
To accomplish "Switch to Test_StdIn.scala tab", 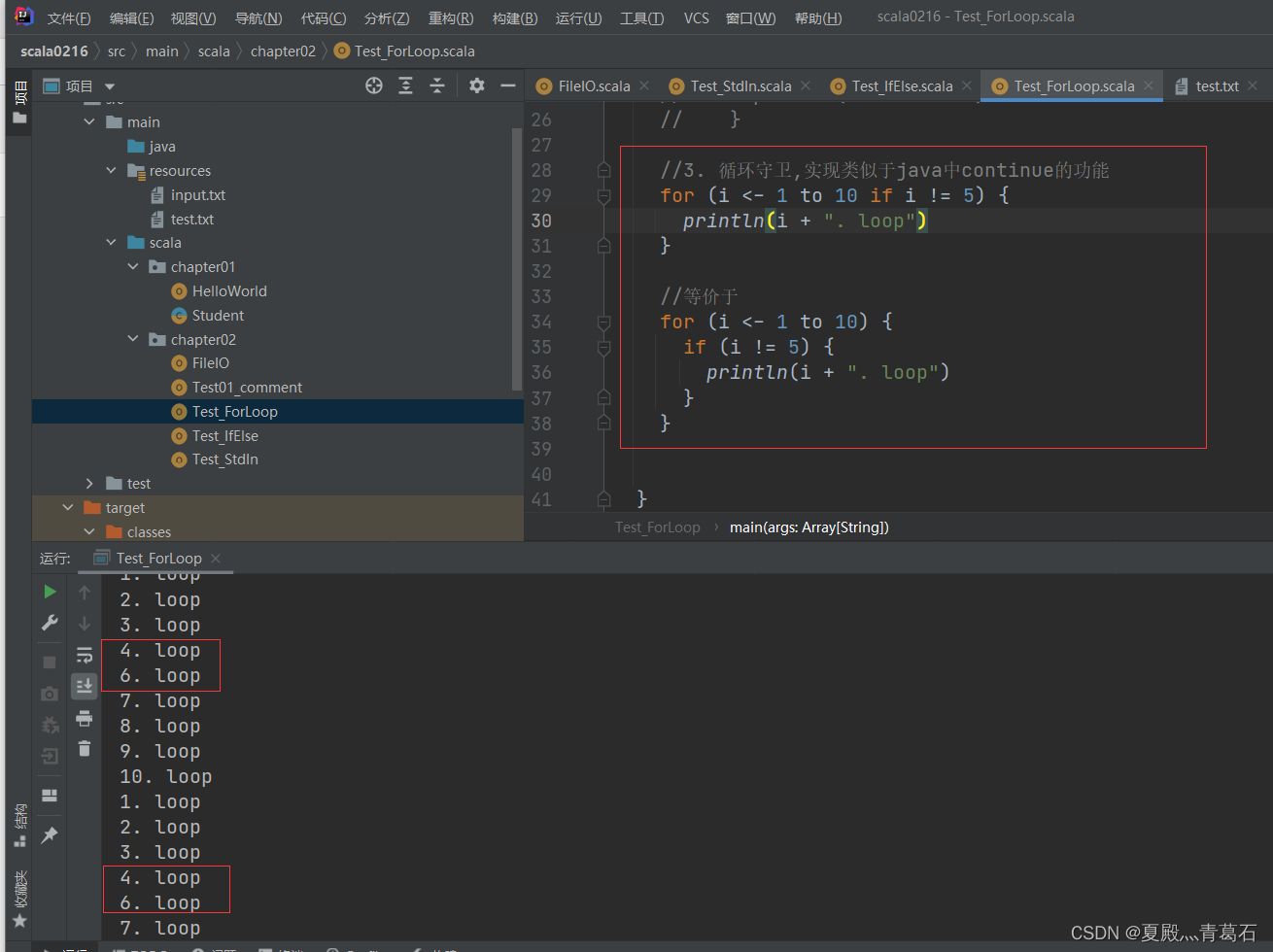I will 740,86.
